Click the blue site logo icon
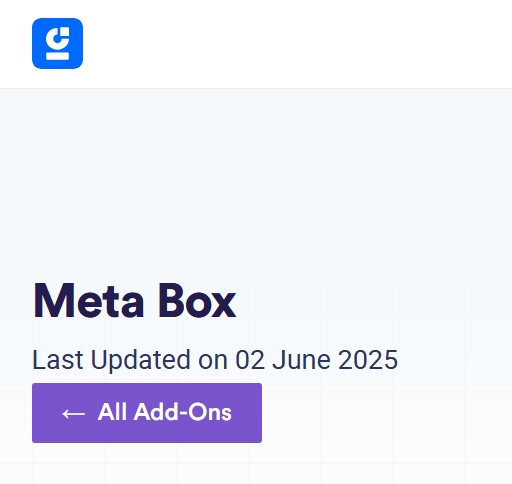Screen dimensions: 512x484 [57, 44]
